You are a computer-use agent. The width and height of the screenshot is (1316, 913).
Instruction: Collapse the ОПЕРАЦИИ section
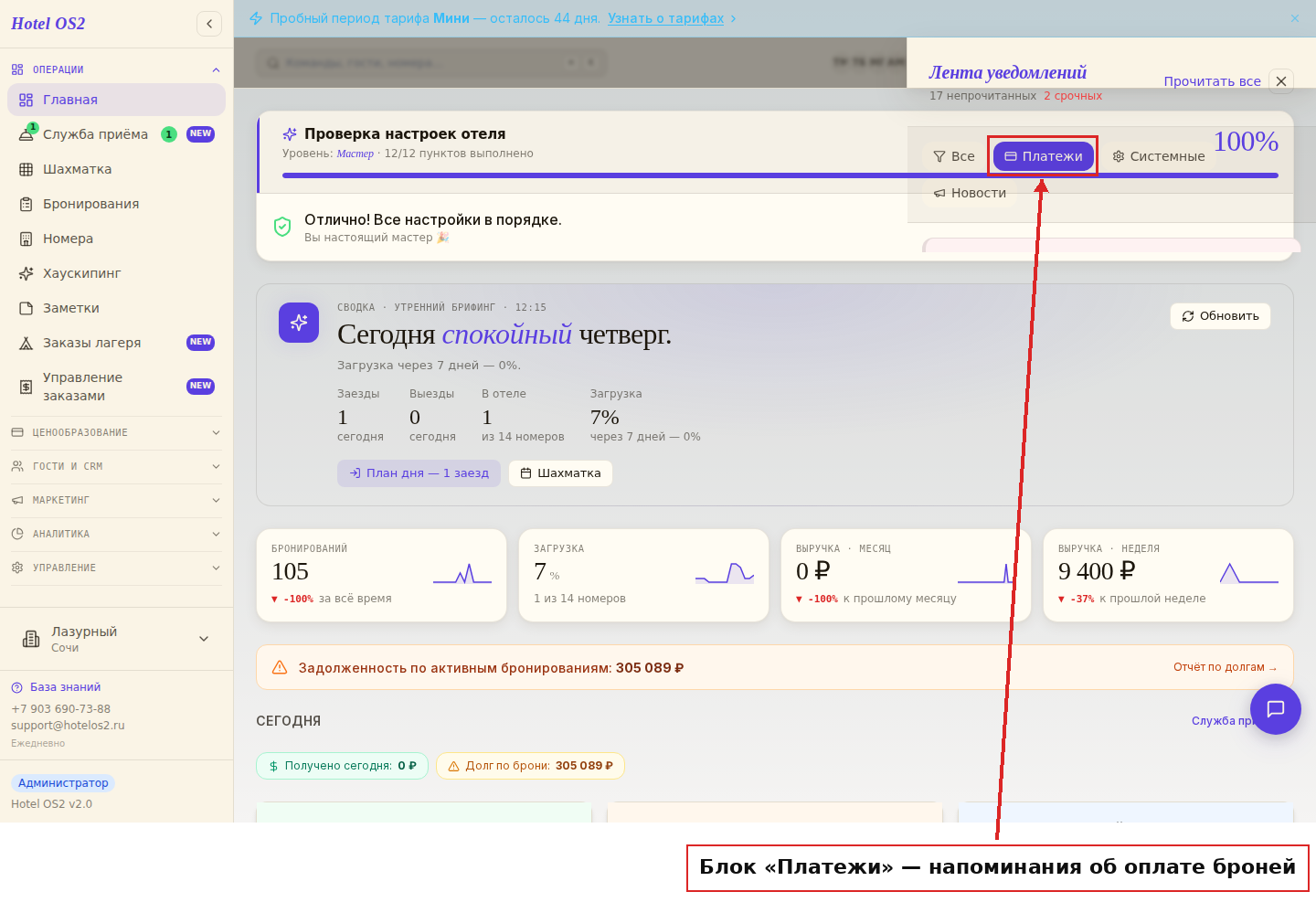[x=116, y=69]
